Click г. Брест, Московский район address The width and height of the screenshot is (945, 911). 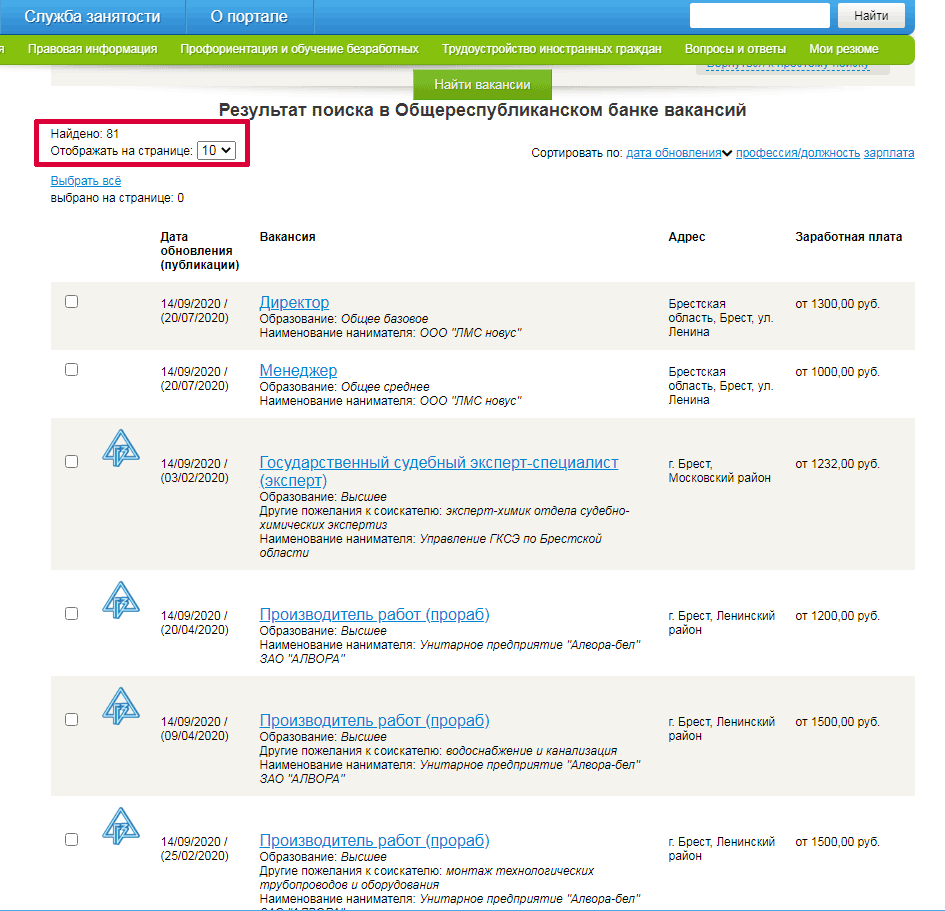(720, 471)
